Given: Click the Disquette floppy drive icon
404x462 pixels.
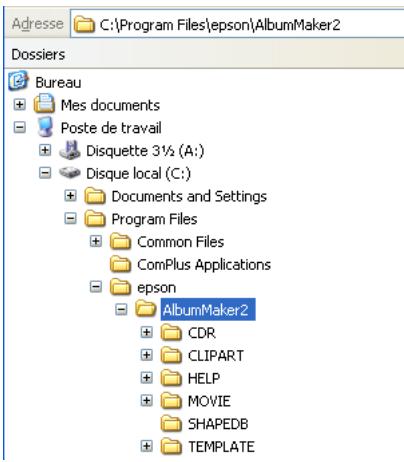Looking at the screenshot, I should [x=70, y=150].
